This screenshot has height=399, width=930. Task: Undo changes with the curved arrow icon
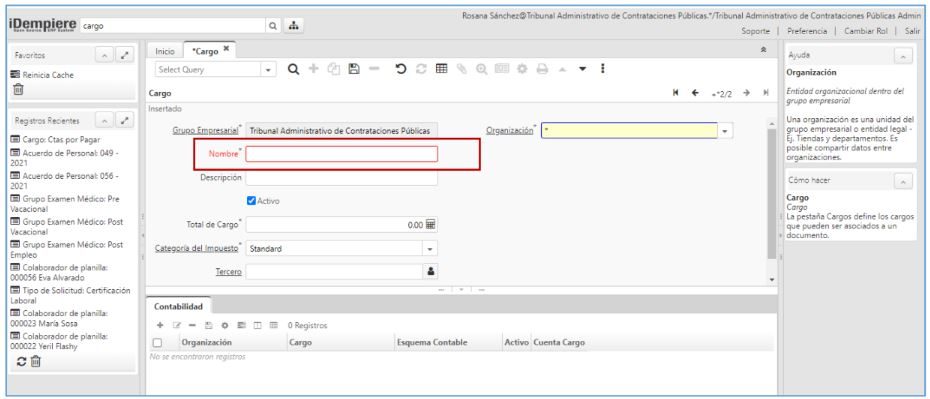click(x=401, y=69)
